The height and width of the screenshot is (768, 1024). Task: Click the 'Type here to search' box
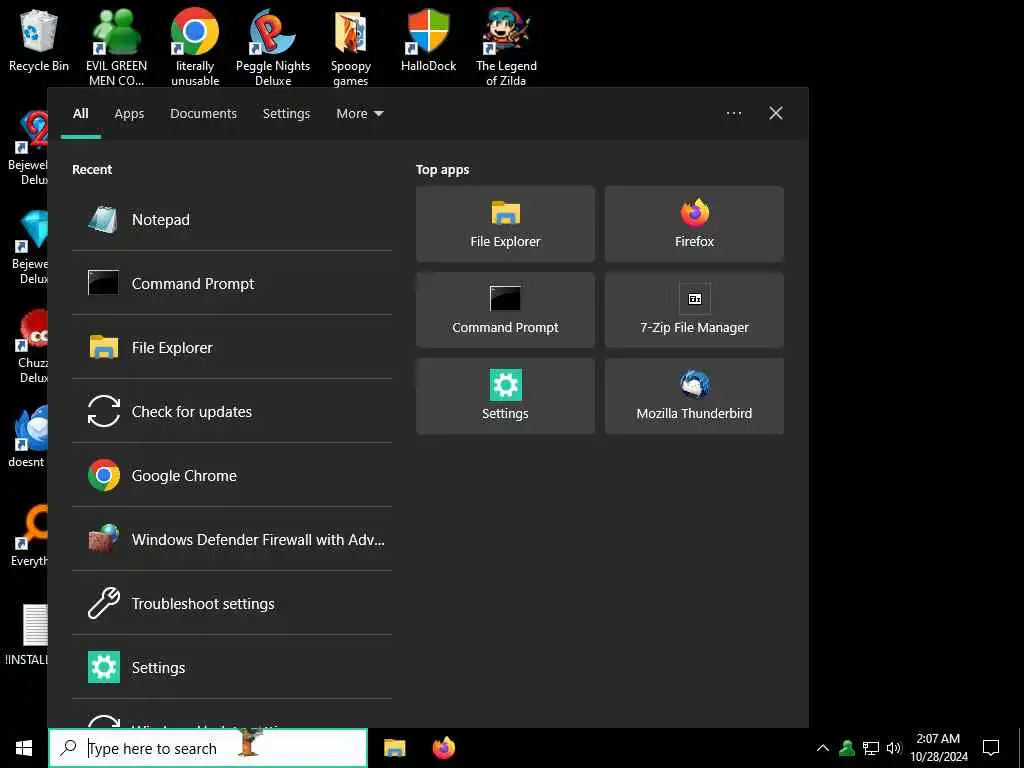[x=208, y=748]
